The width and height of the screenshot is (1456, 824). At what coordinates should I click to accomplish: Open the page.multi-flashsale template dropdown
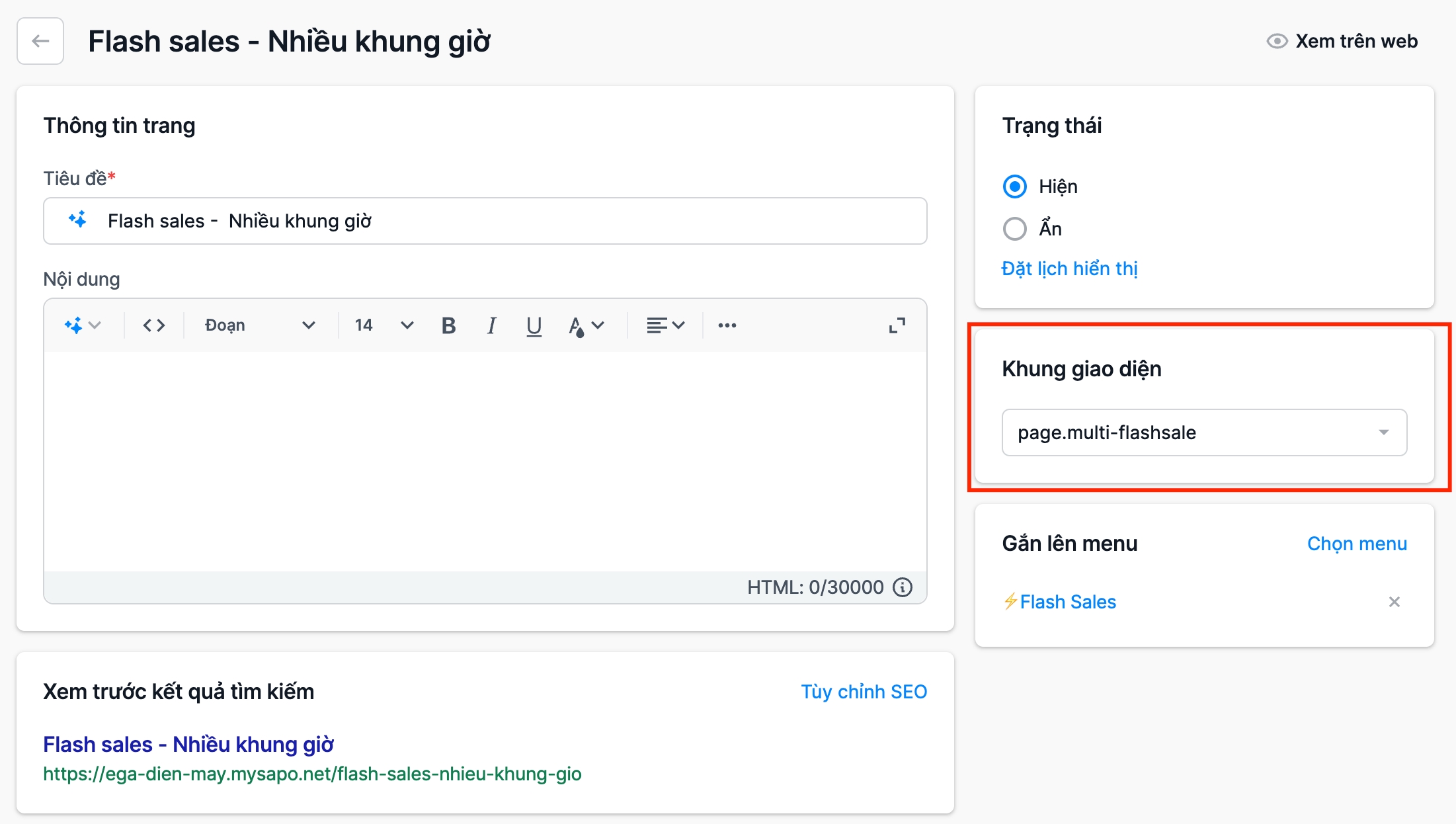[x=1204, y=433]
